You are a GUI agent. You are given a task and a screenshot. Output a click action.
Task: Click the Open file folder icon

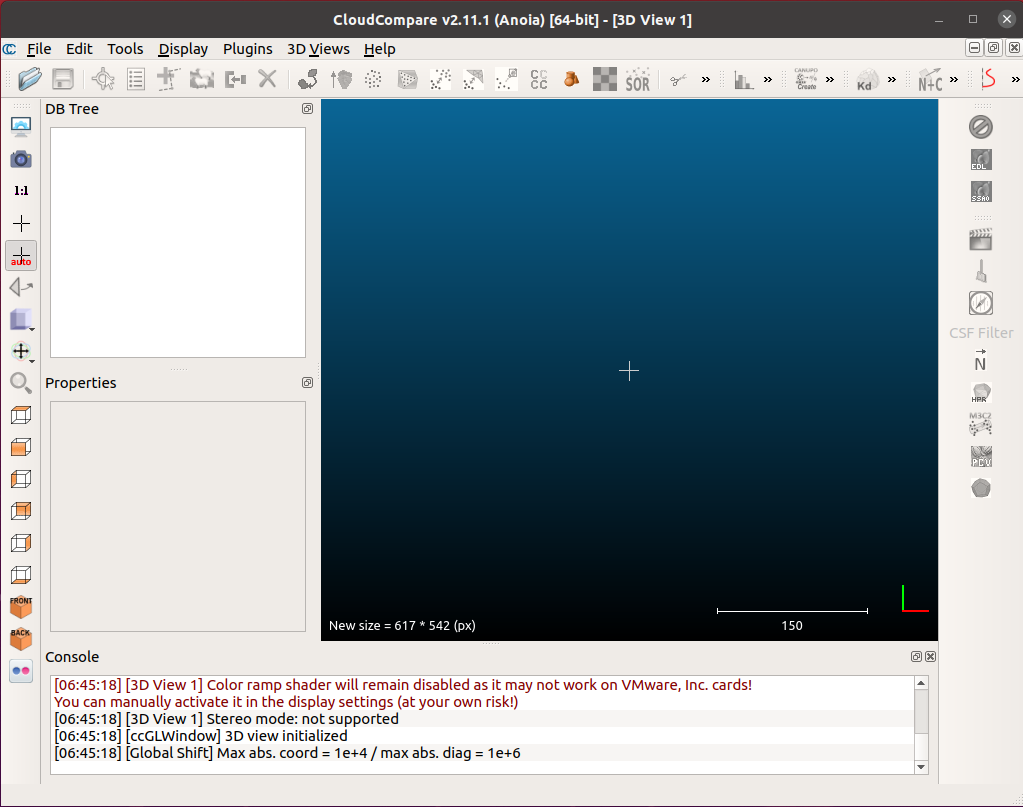point(30,80)
